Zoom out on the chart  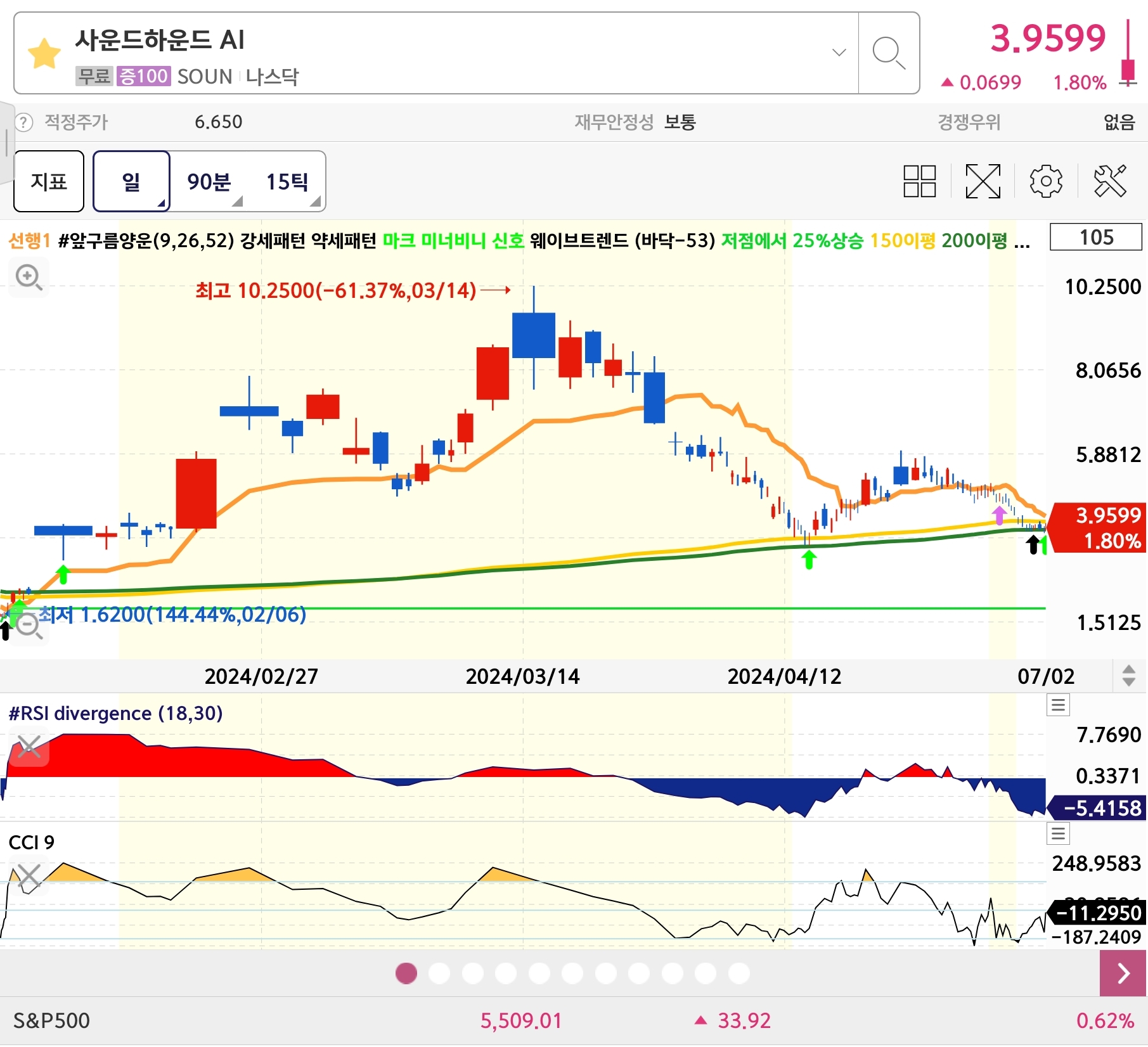tap(29, 626)
